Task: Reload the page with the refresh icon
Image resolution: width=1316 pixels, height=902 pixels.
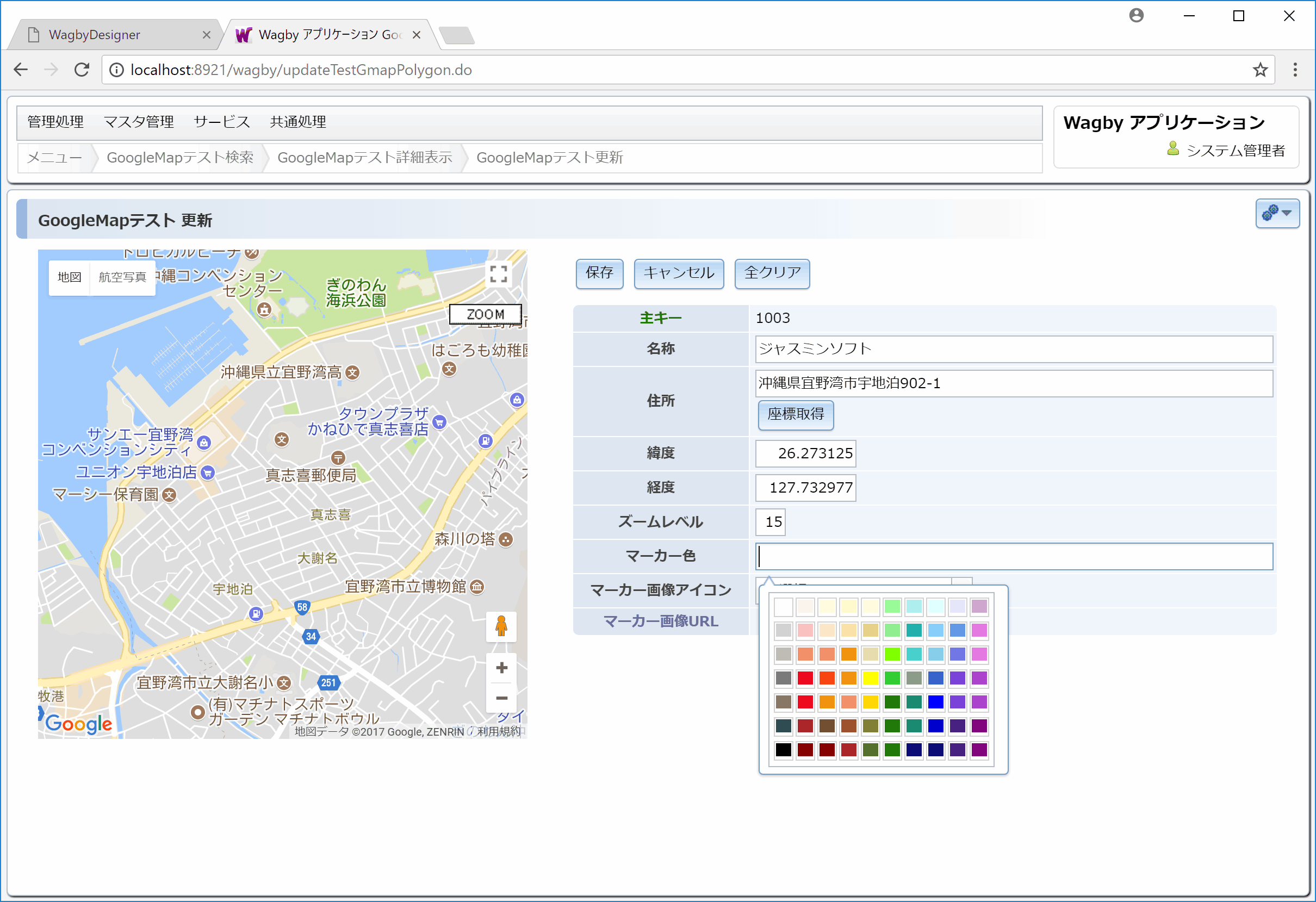Action: (82, 70)
